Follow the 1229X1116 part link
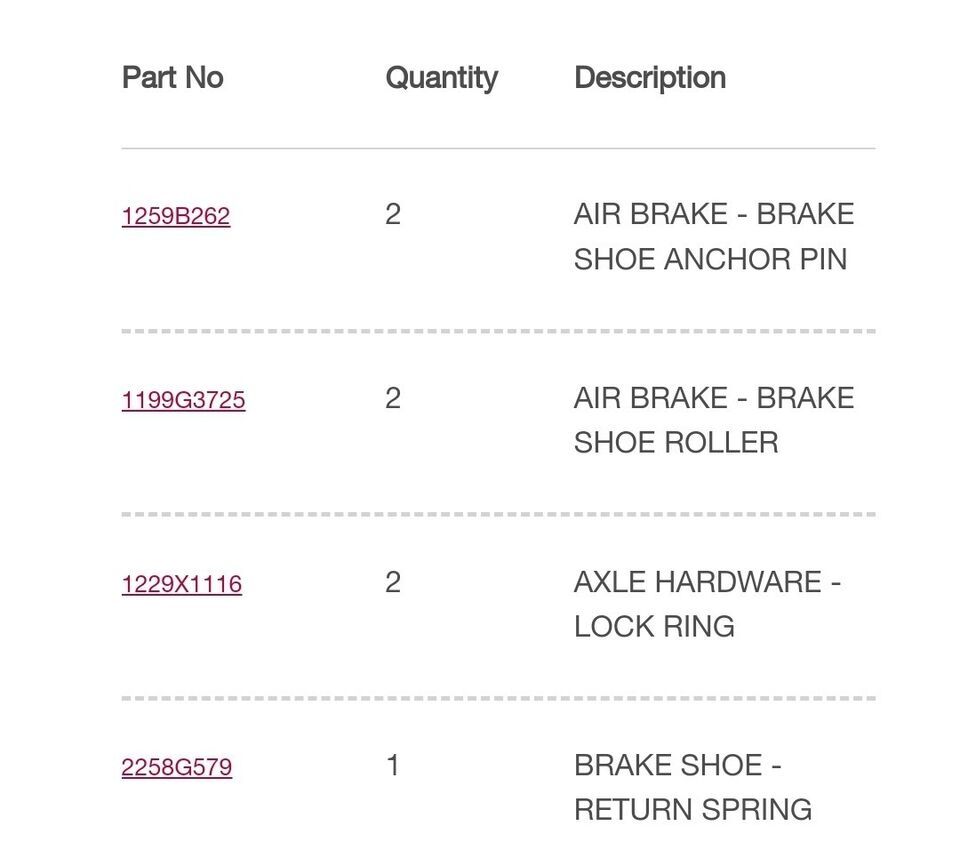 (181, 584)
